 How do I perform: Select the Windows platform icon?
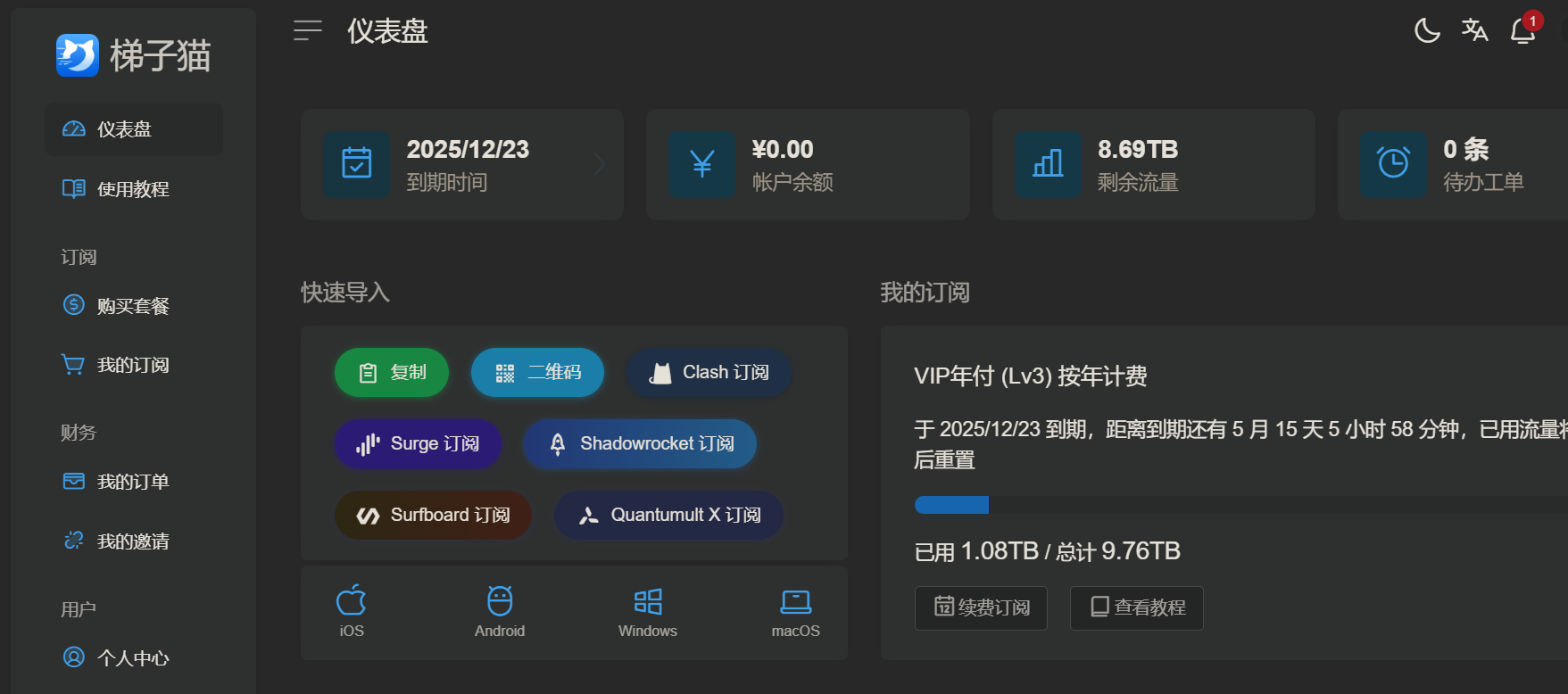coord(648,601)
